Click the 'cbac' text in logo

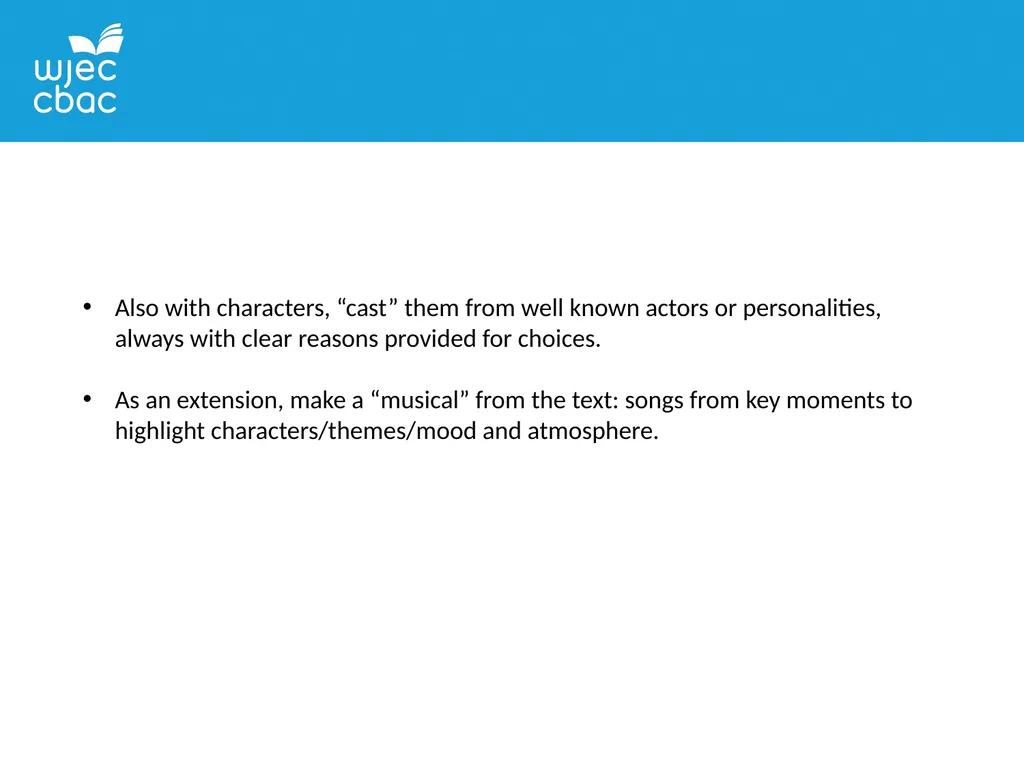pos(75,101)
